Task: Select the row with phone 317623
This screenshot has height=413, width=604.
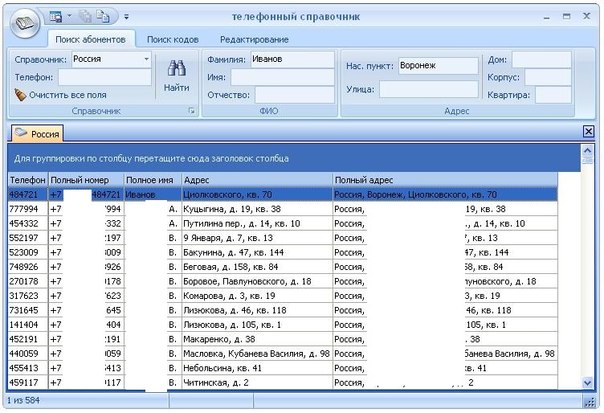Action: coord(282,296)
